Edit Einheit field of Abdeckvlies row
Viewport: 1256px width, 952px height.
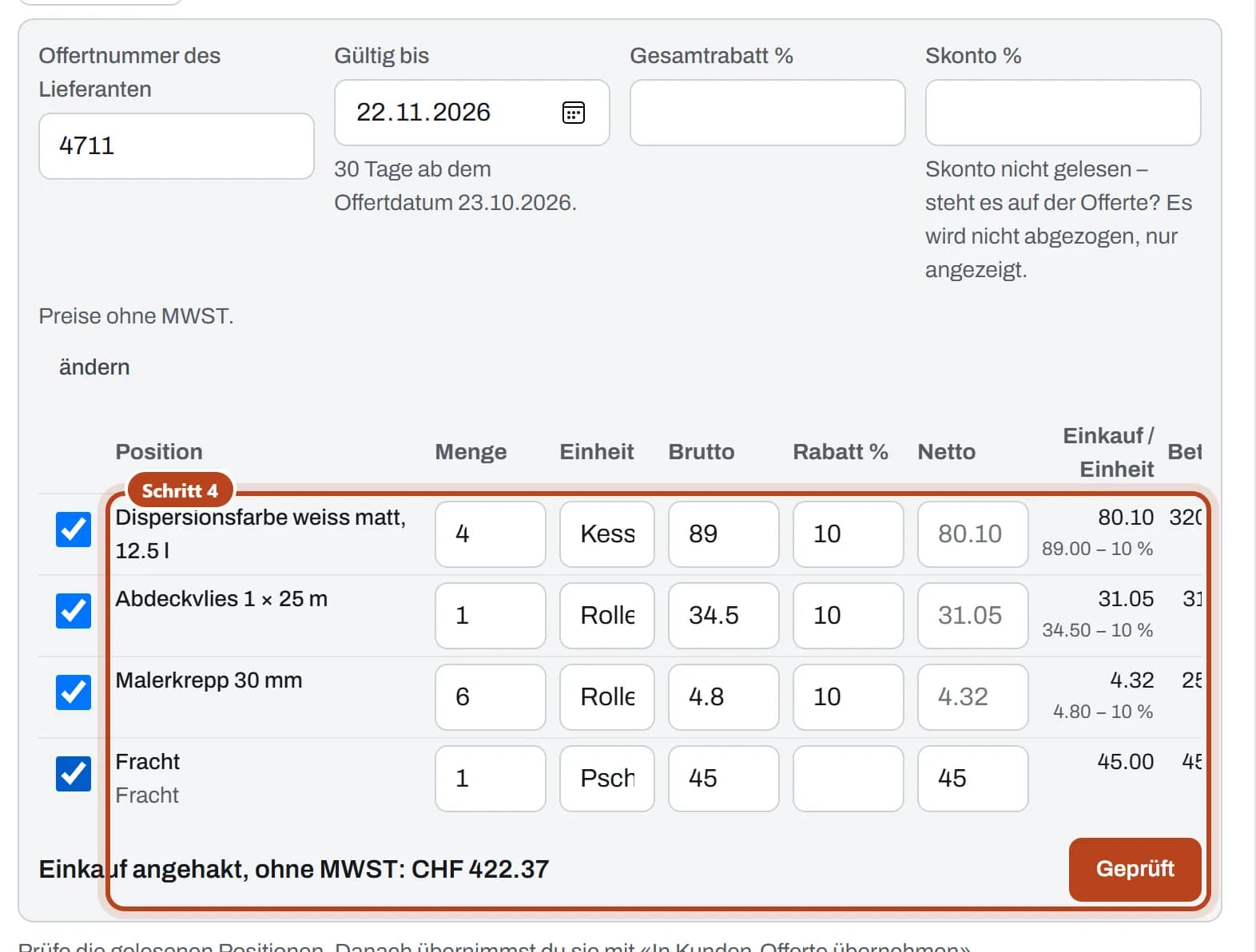(607, 616)
